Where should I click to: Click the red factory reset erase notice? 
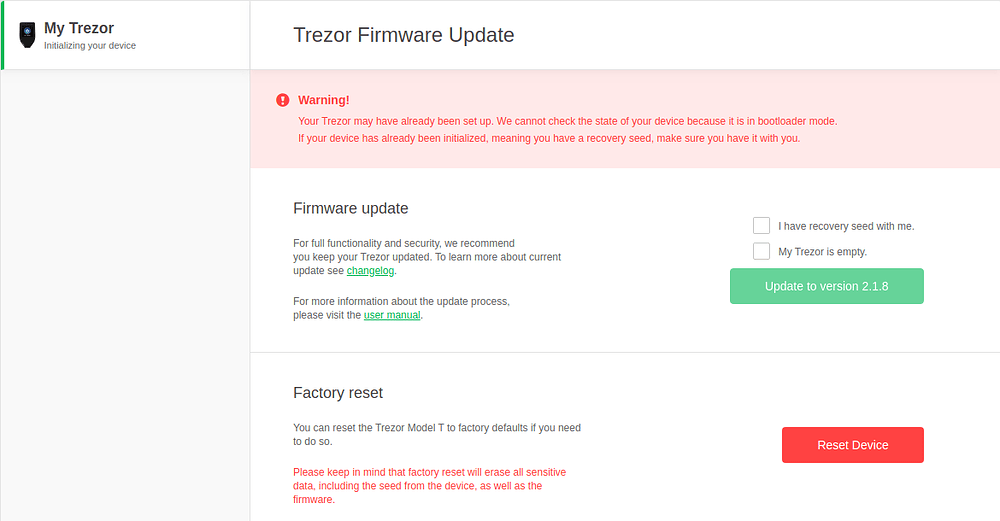[430, 486]
